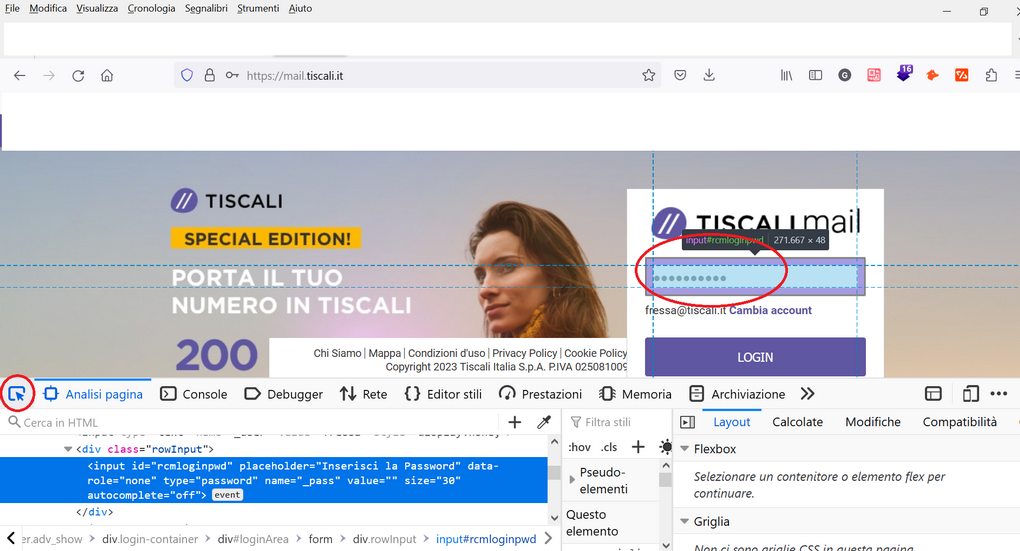Open Condizioni d'uso link

coord(446,353)
